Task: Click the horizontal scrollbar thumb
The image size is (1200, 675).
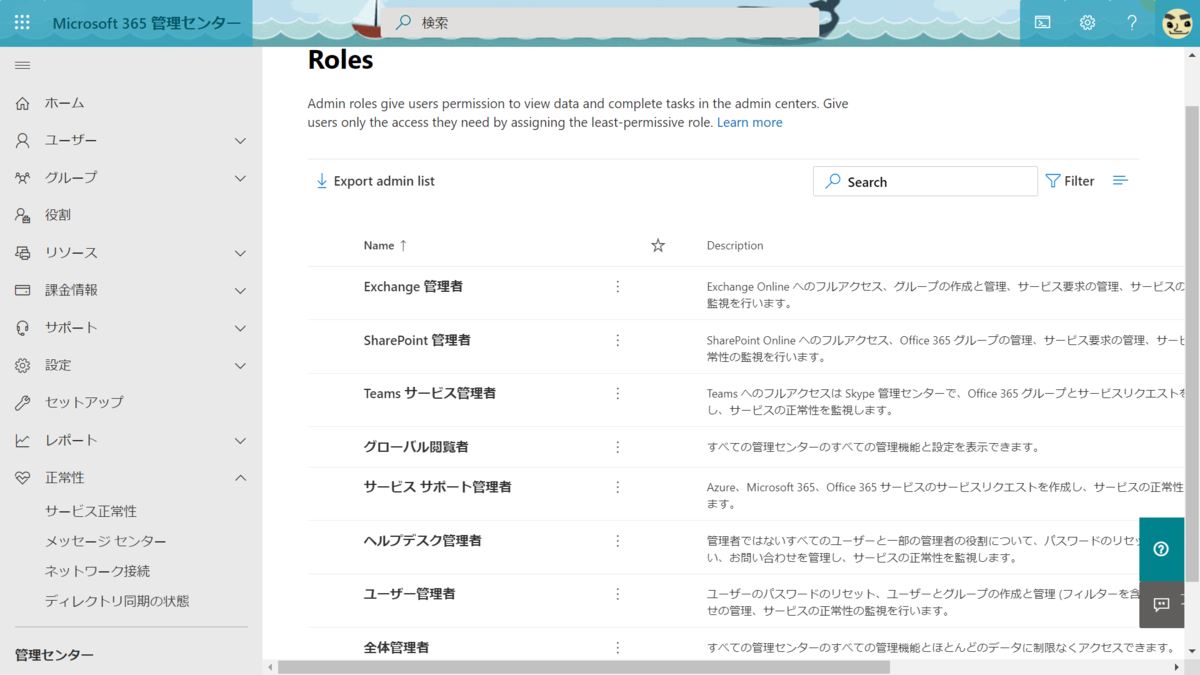Action: click(584, 667)
